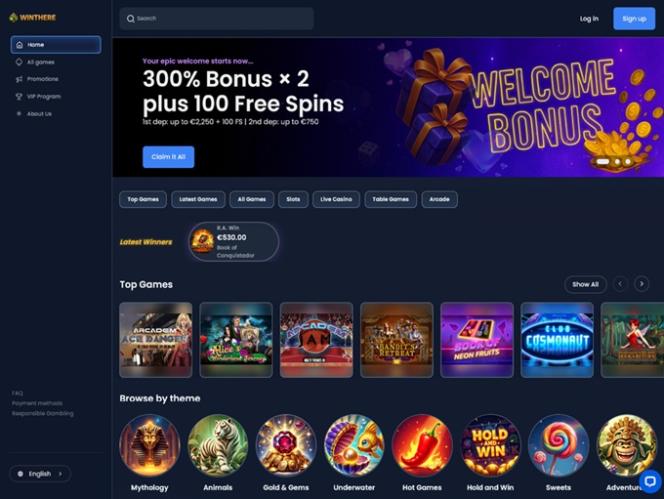Go back in Top Games with left arrow
The image size is (664, 499).
tap(620, 284)
